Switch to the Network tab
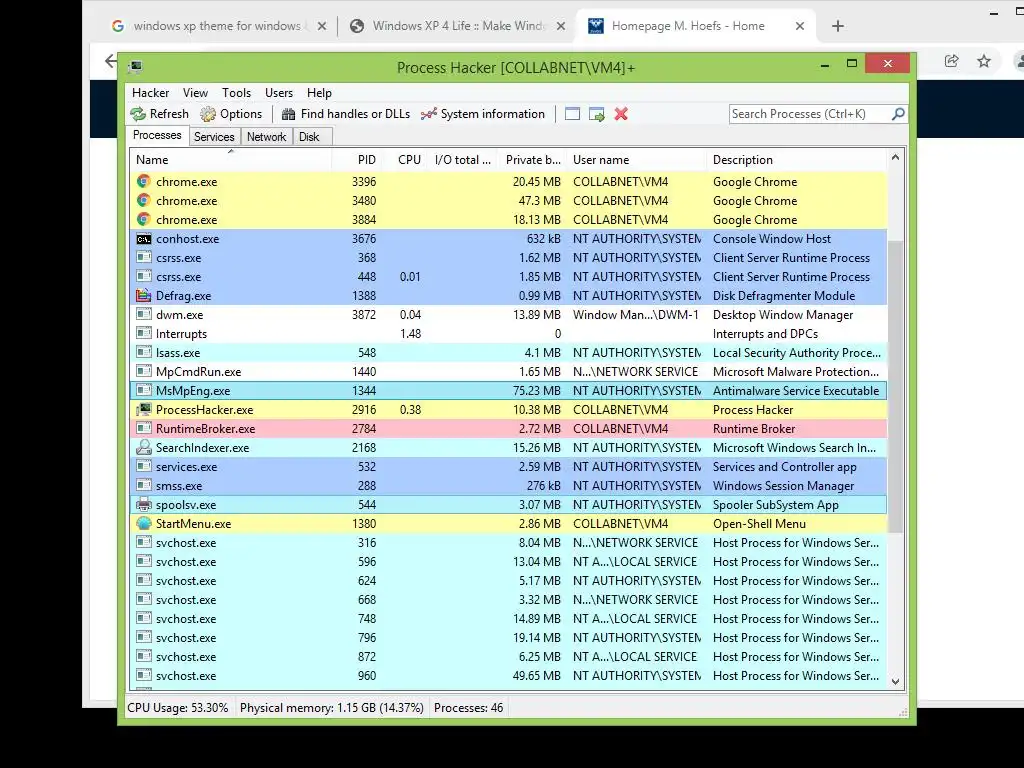The width and height of the screenshot is (1024, 768). coord(266,136)
